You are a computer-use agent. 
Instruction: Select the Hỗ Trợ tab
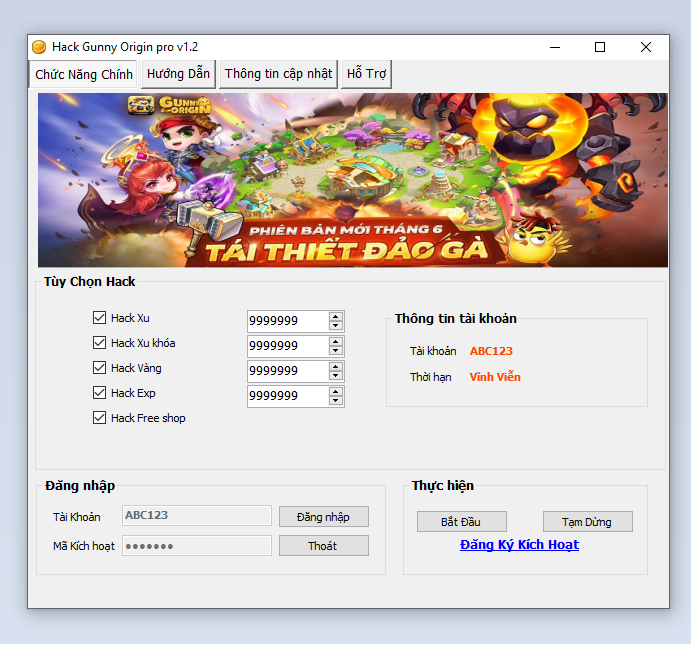point(366,74)
